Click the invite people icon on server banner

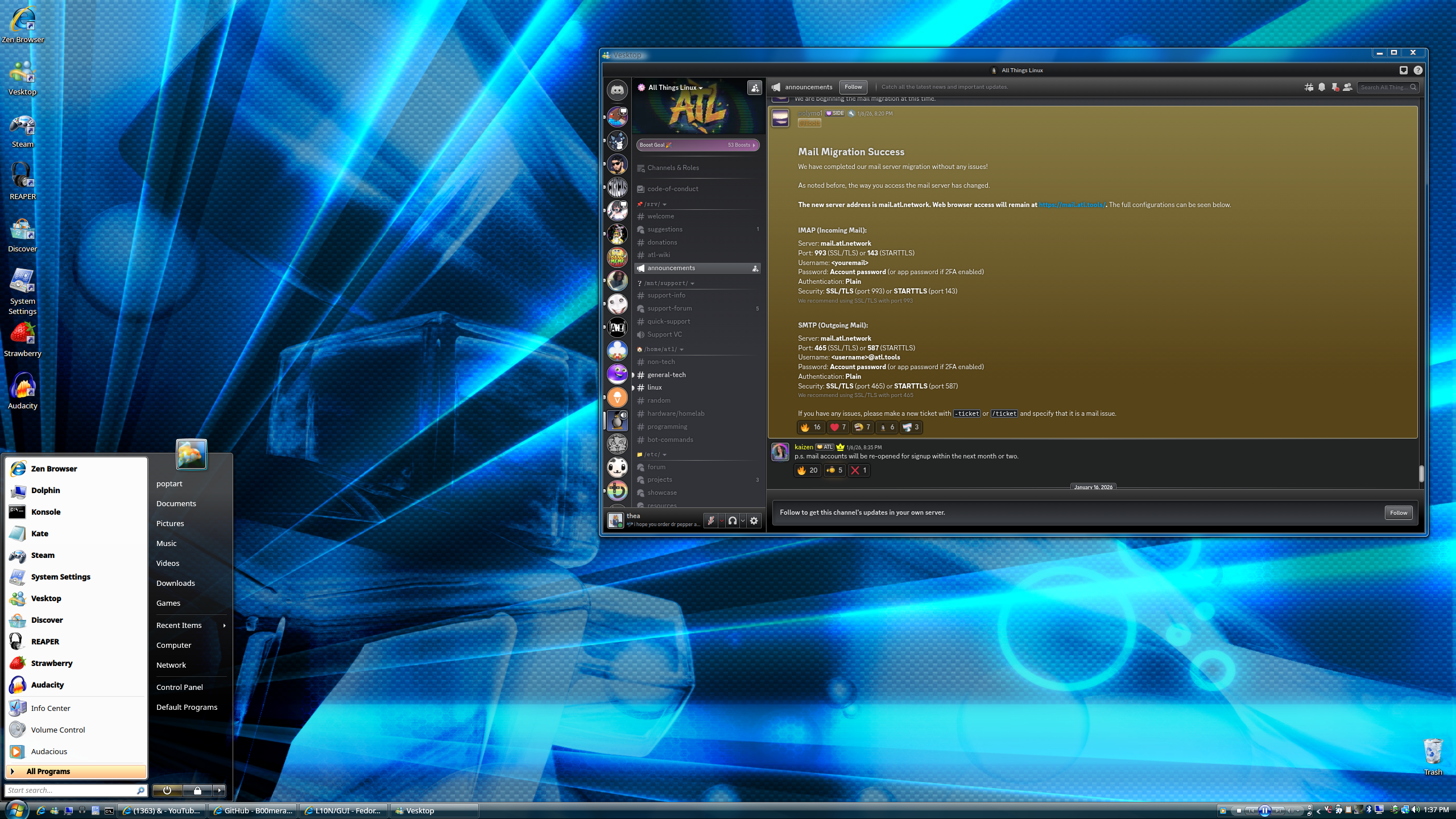[755, 88]
